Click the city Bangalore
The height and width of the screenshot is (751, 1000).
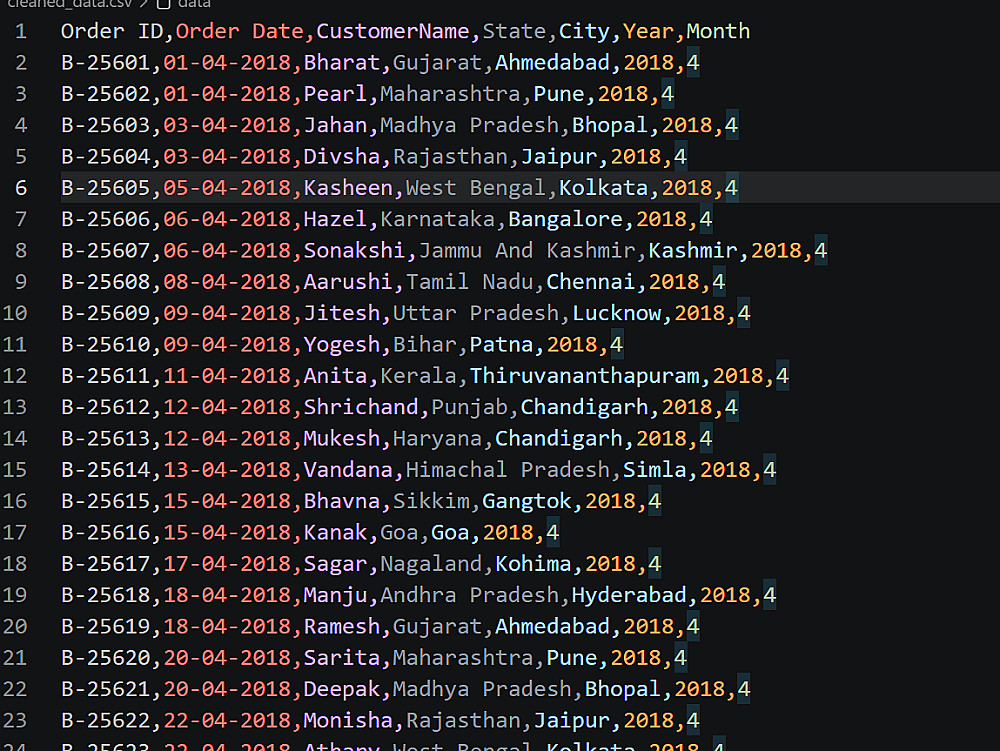tap(565, 219)
